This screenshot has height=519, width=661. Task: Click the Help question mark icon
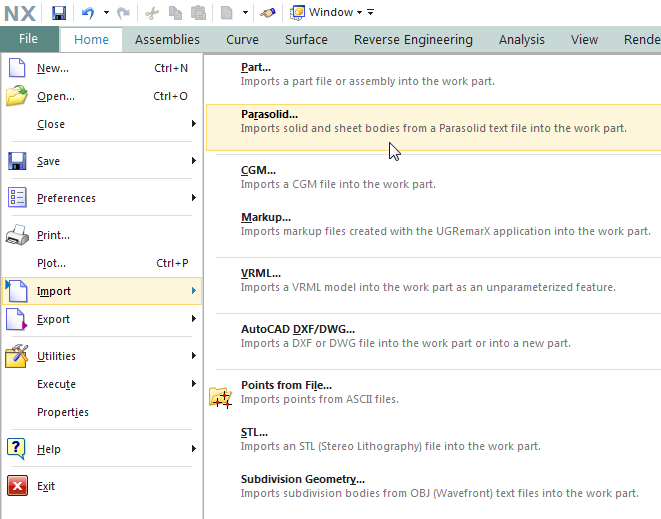(16, 449)
